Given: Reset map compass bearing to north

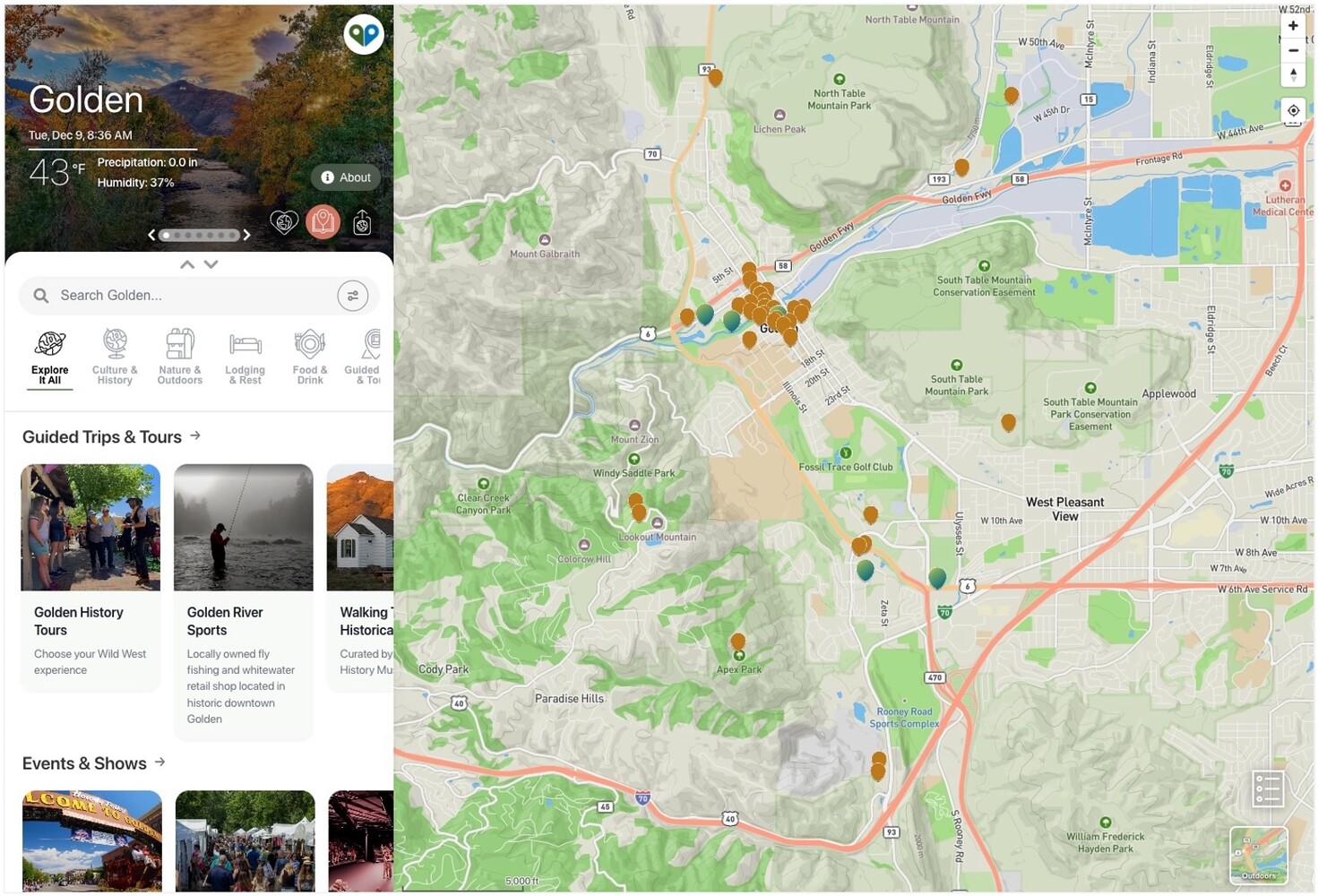Looking at the screenshot, I should pyautogui.click(x=1293, y=74).
